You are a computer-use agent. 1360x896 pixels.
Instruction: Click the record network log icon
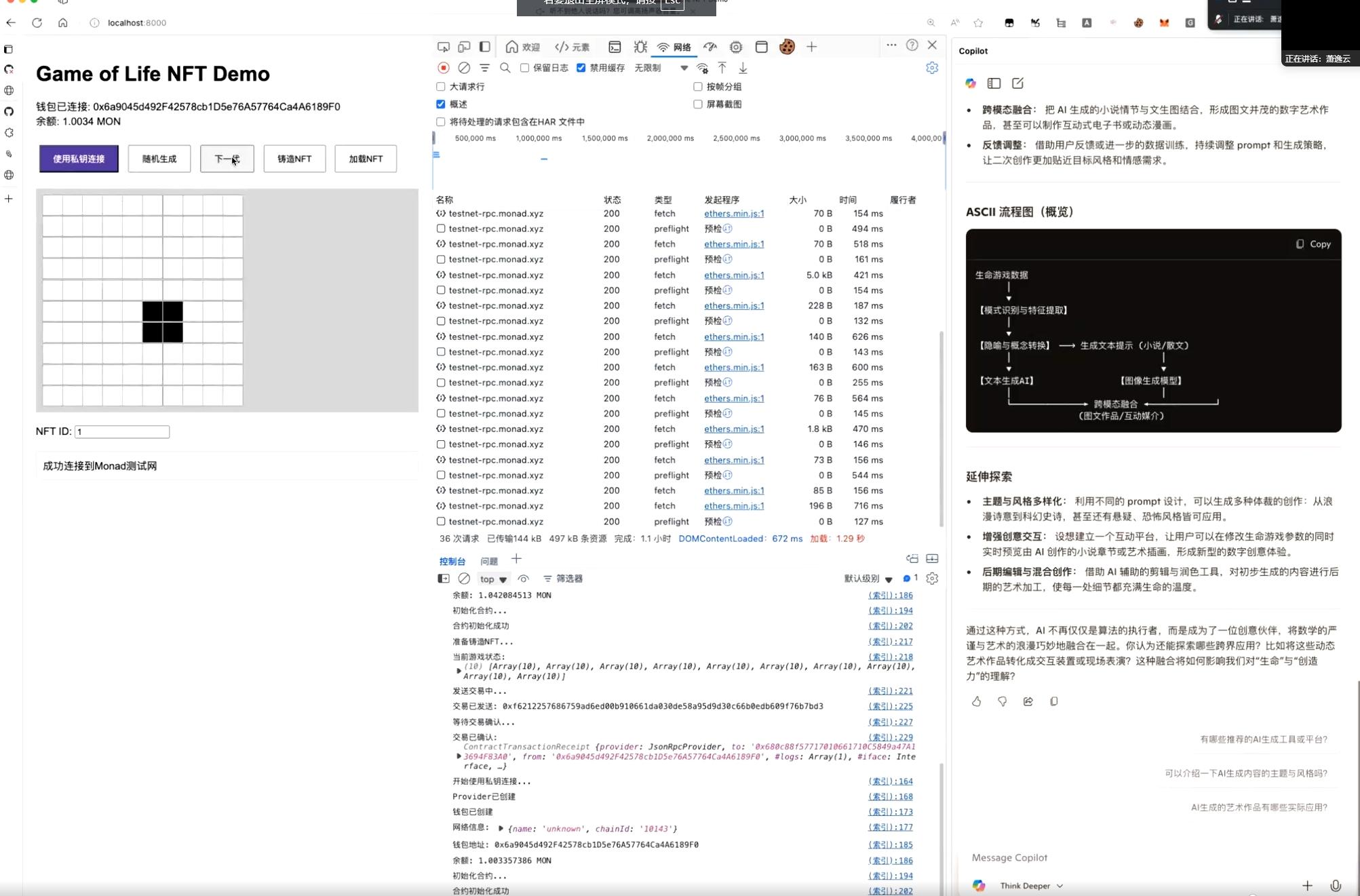tap(444, 68)
